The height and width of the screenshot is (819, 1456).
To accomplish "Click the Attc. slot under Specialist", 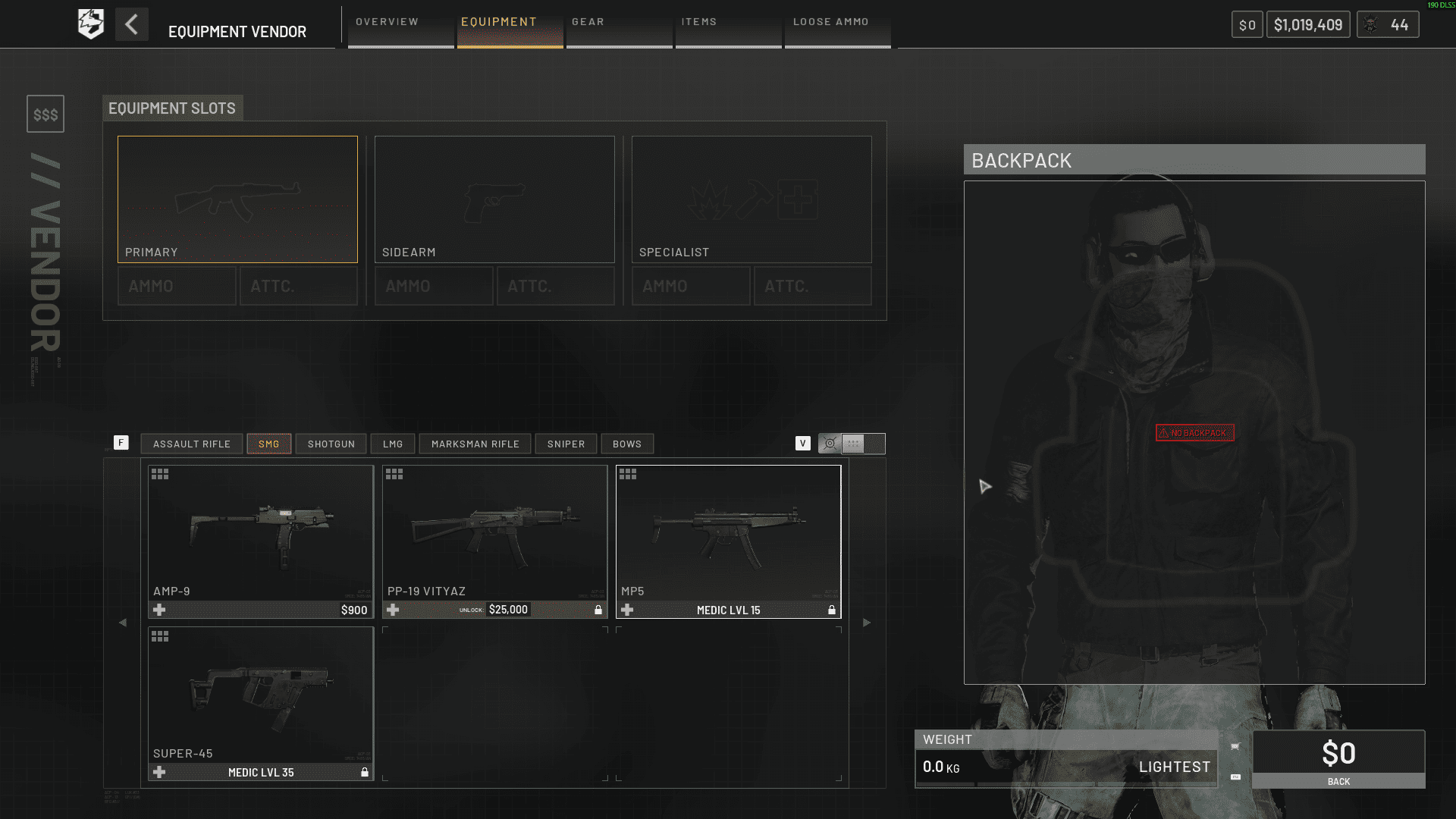I will click(813, 286).
